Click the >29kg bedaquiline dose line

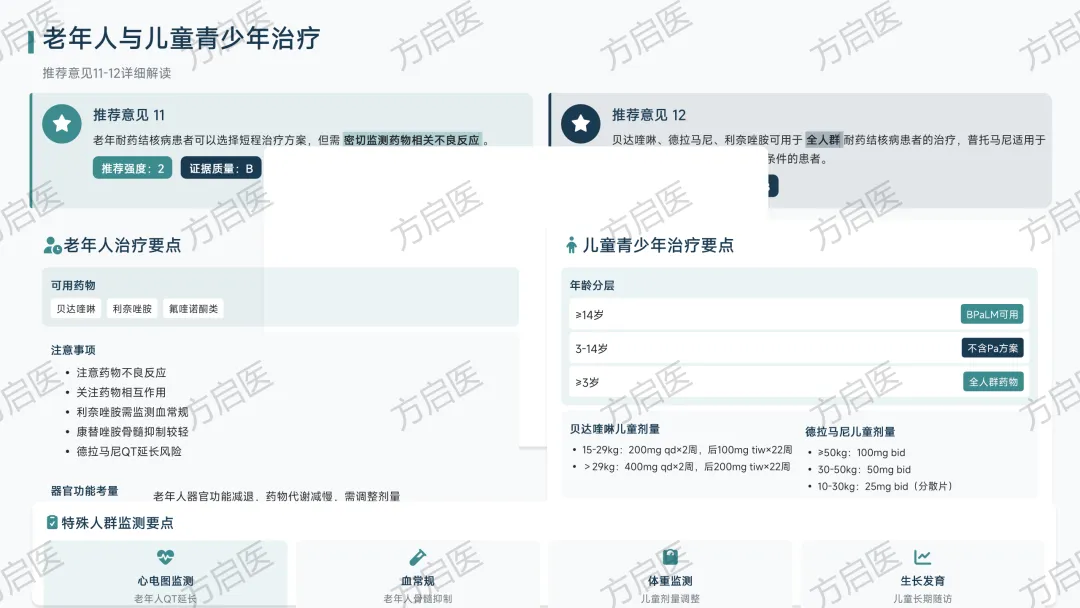coord(687,467)
